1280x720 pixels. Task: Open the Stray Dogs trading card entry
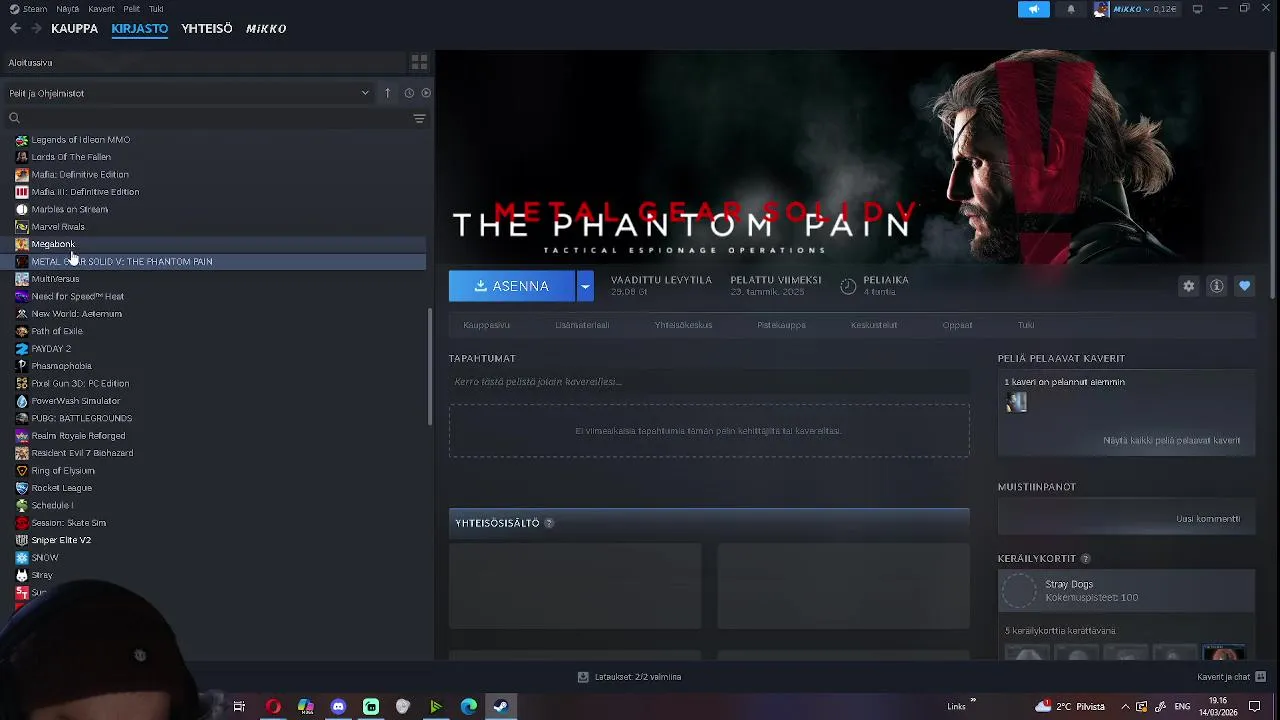pos(1126,591)
